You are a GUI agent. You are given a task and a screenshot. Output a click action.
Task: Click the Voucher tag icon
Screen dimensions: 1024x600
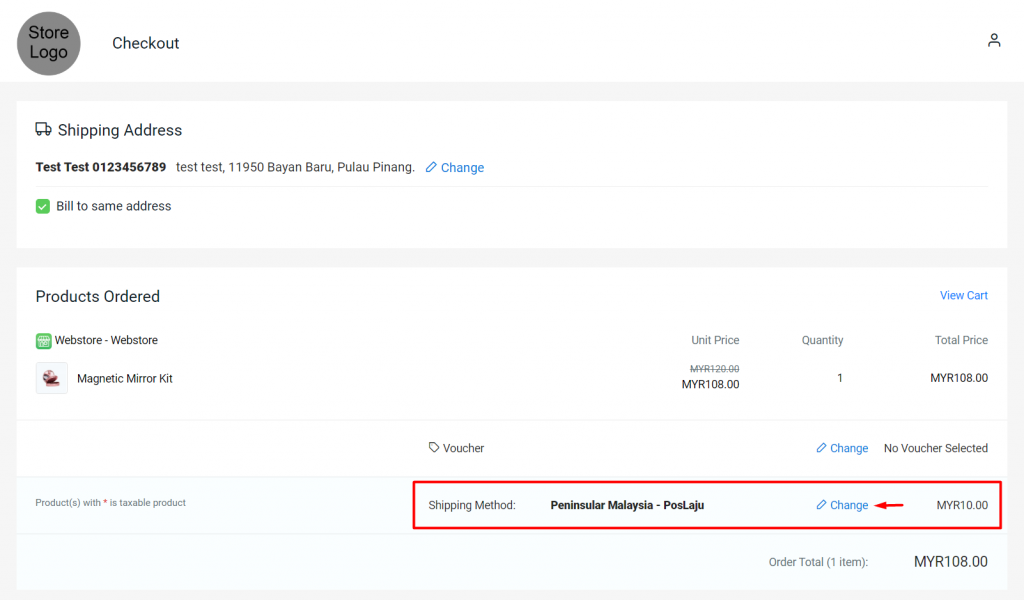tap(434, 447)
